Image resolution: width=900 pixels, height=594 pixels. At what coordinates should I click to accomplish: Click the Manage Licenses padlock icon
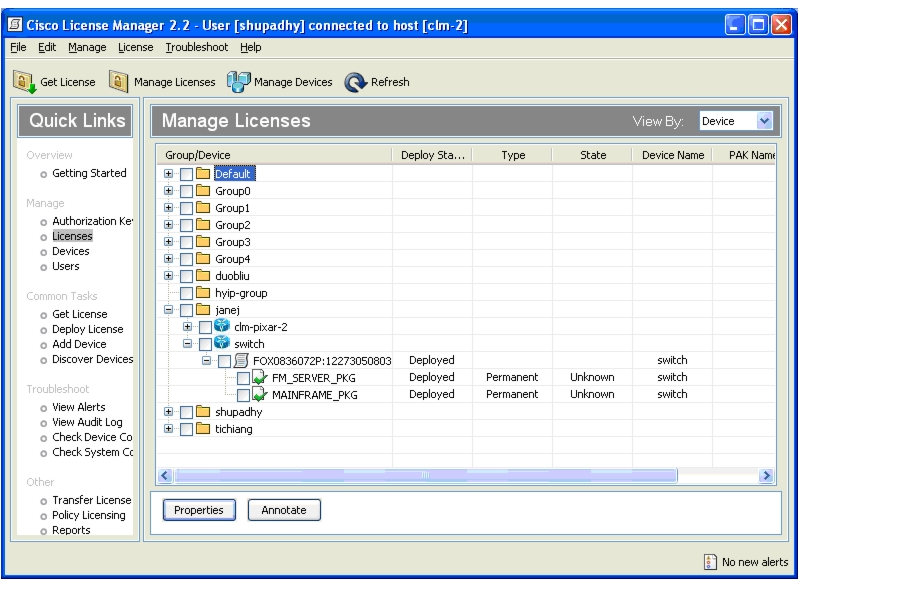pyautogui.click(x=118, y=81)
